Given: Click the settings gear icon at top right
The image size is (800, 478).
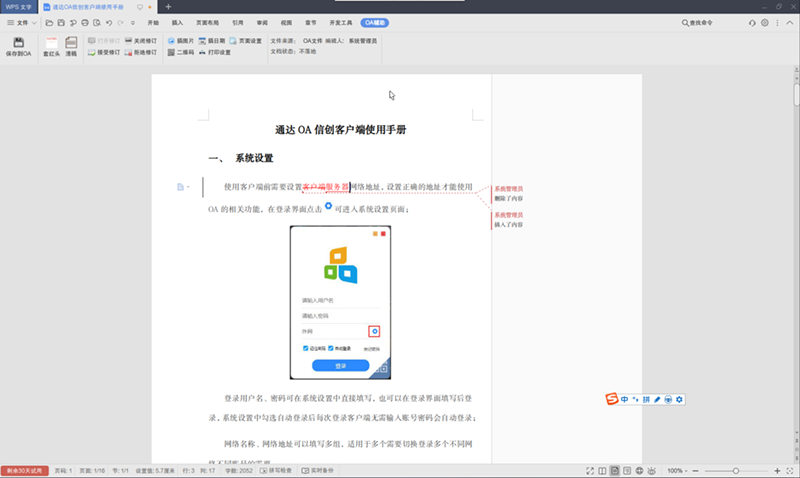Looking at the screenshot, I should 765,23.
